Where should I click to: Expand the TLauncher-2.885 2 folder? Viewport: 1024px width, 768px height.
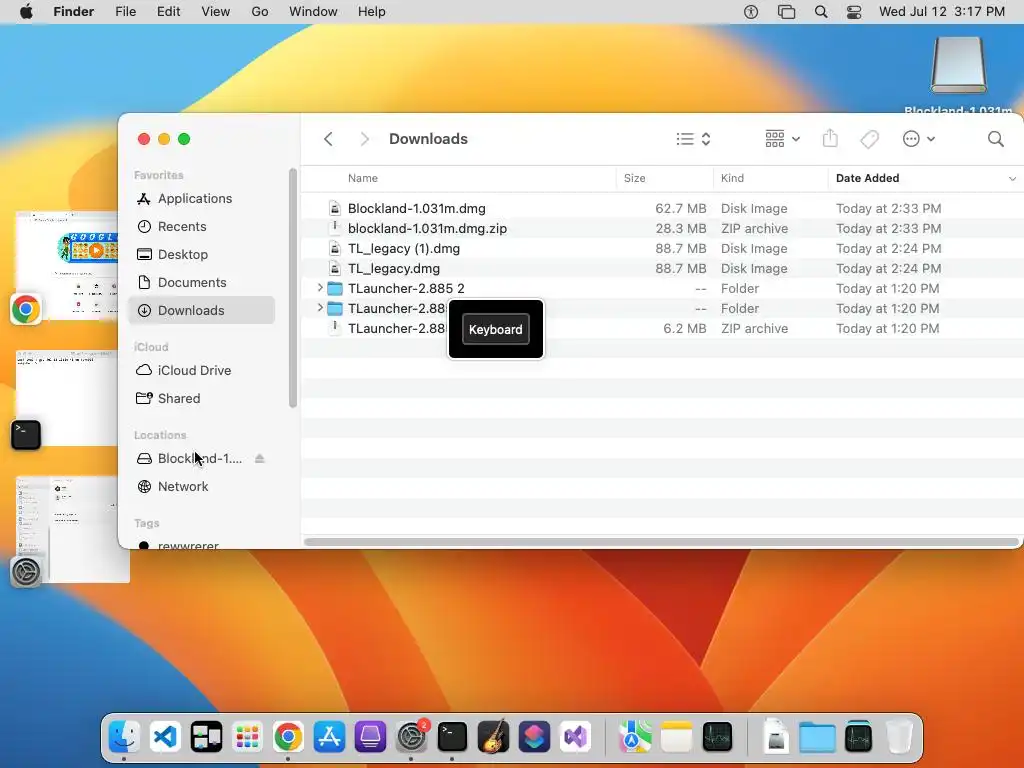click(x=319, y=288)
